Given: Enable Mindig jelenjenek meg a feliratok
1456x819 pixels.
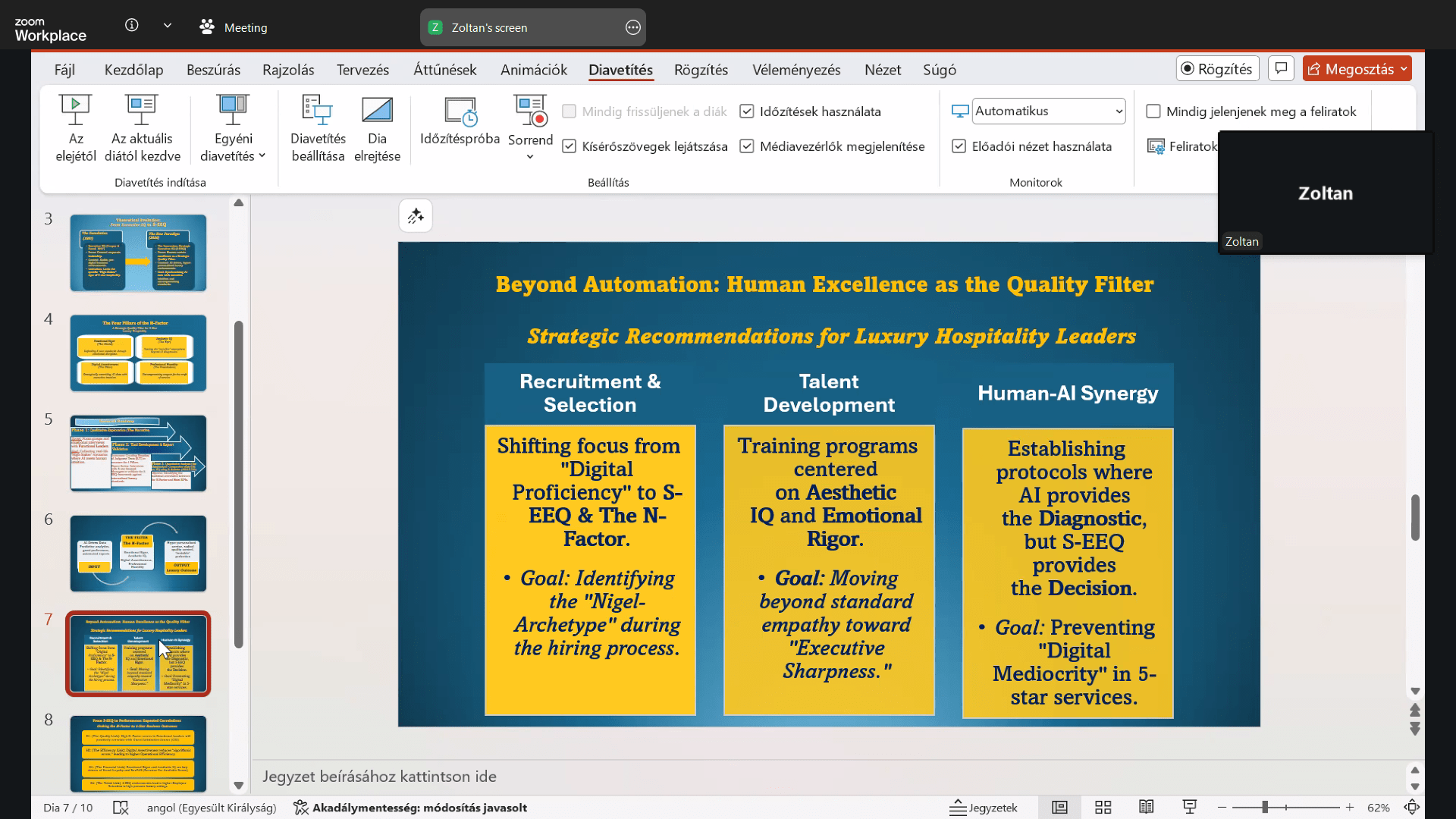Looking at the screenshot, I should click(1153, 111).
